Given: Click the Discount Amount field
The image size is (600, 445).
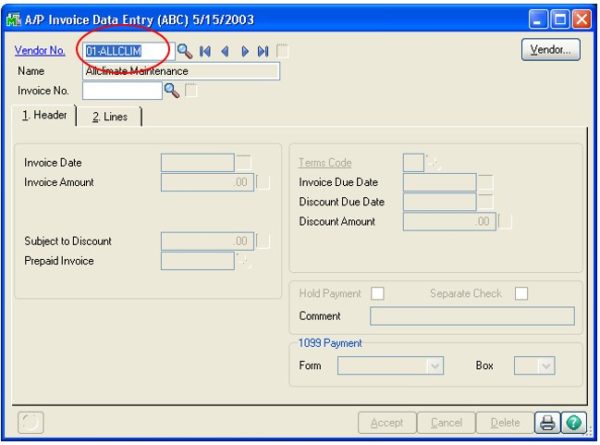Looking at the screenshot, I should (x=450, y=222).
